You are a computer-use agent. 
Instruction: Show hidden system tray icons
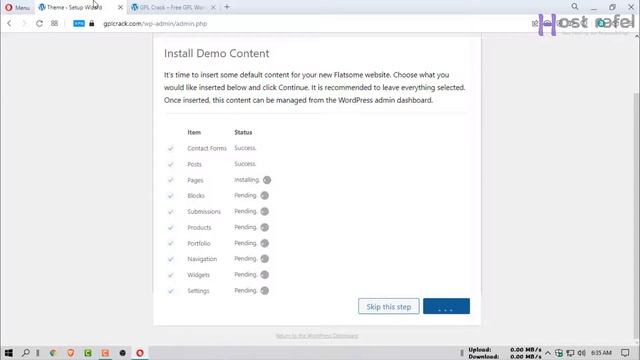click(548, 353)
